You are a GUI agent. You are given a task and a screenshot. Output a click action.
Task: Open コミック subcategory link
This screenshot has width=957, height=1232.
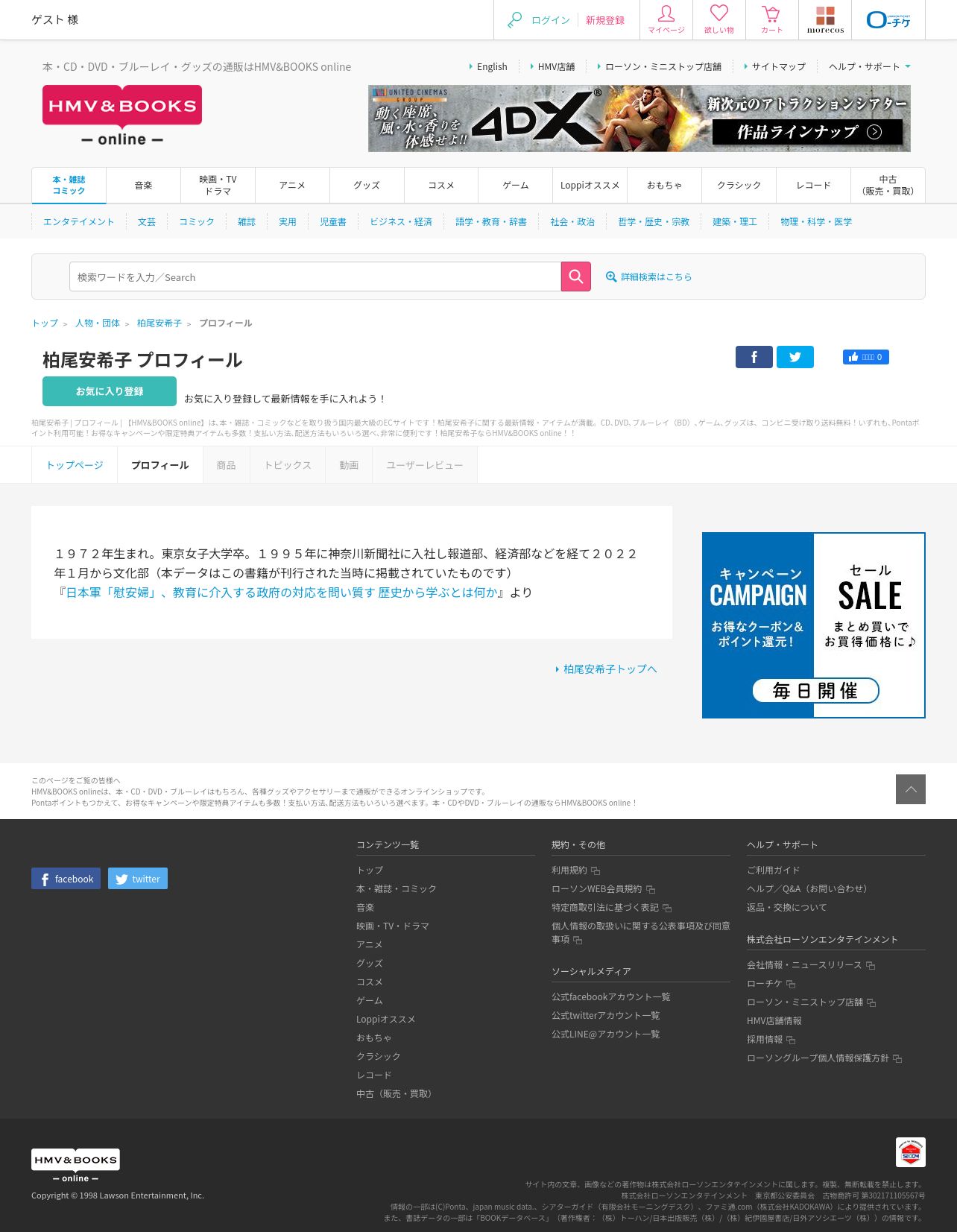coord(197,221)
